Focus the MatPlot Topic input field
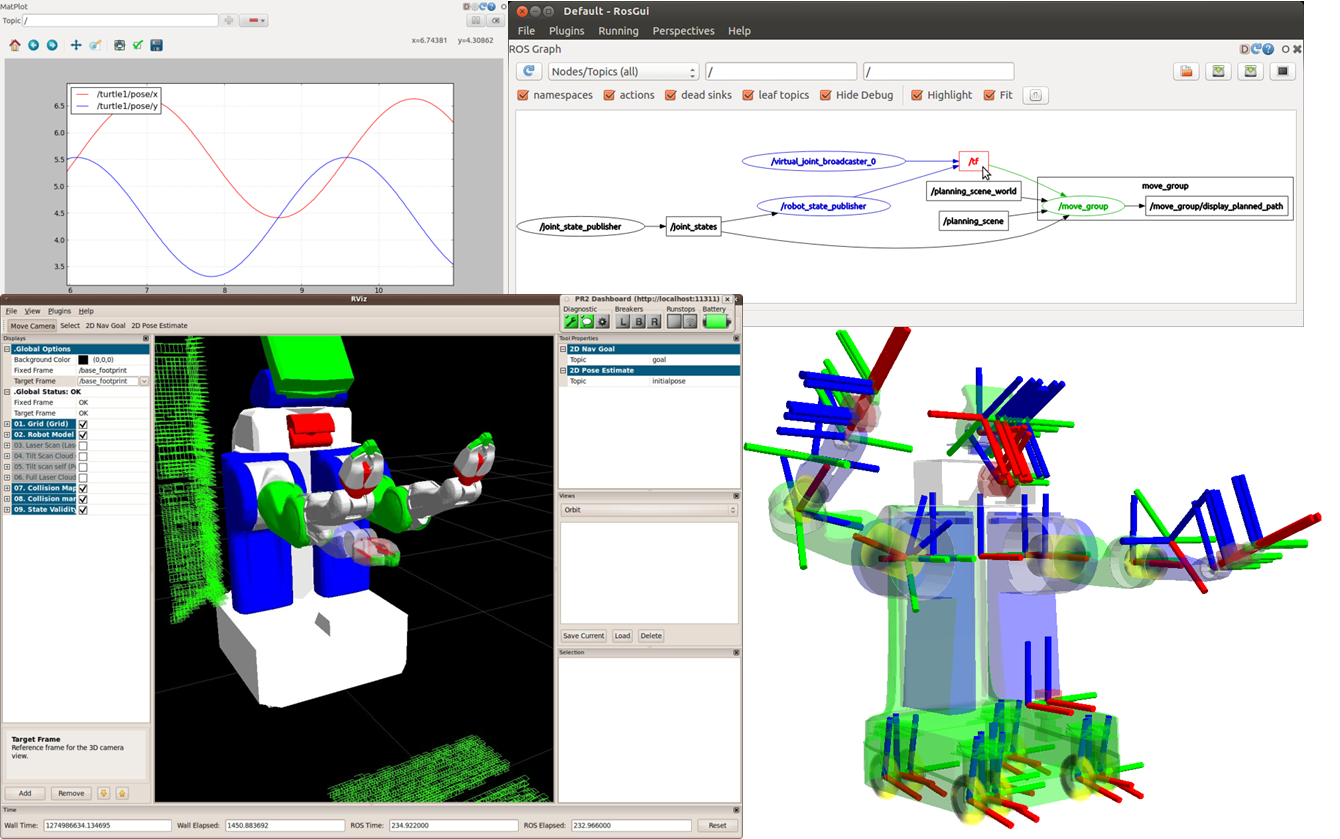Screen dimensions: 1340x839 pos(119,20)
